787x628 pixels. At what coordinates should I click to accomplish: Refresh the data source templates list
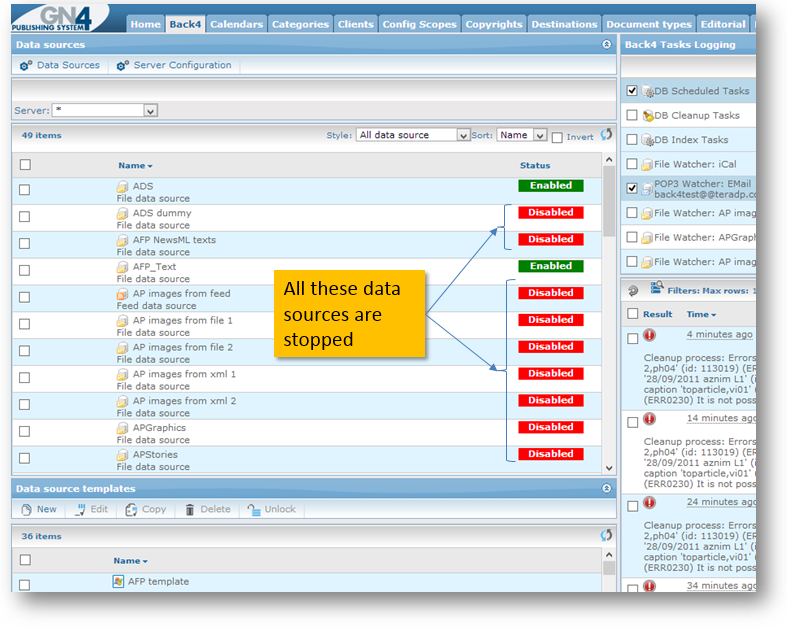pos(606,535)
